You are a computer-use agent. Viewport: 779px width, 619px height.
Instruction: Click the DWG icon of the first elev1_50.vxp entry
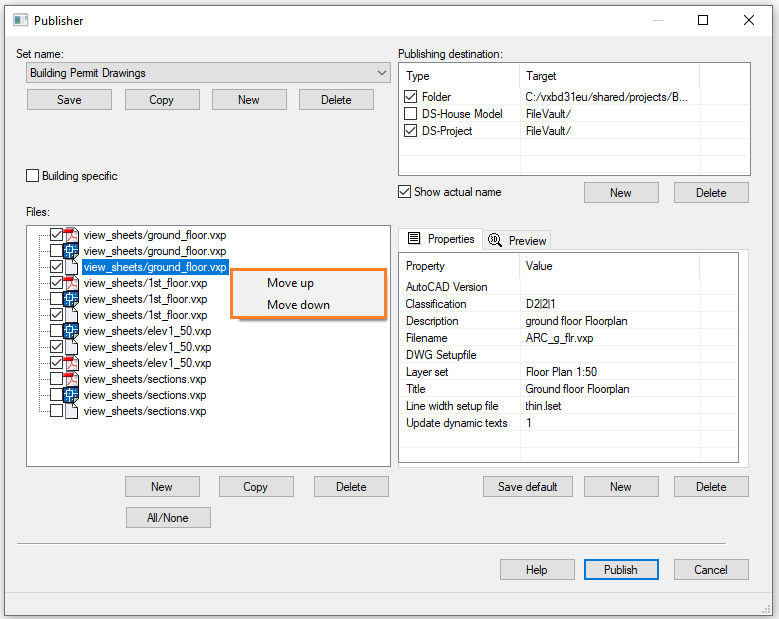(72, 331)
